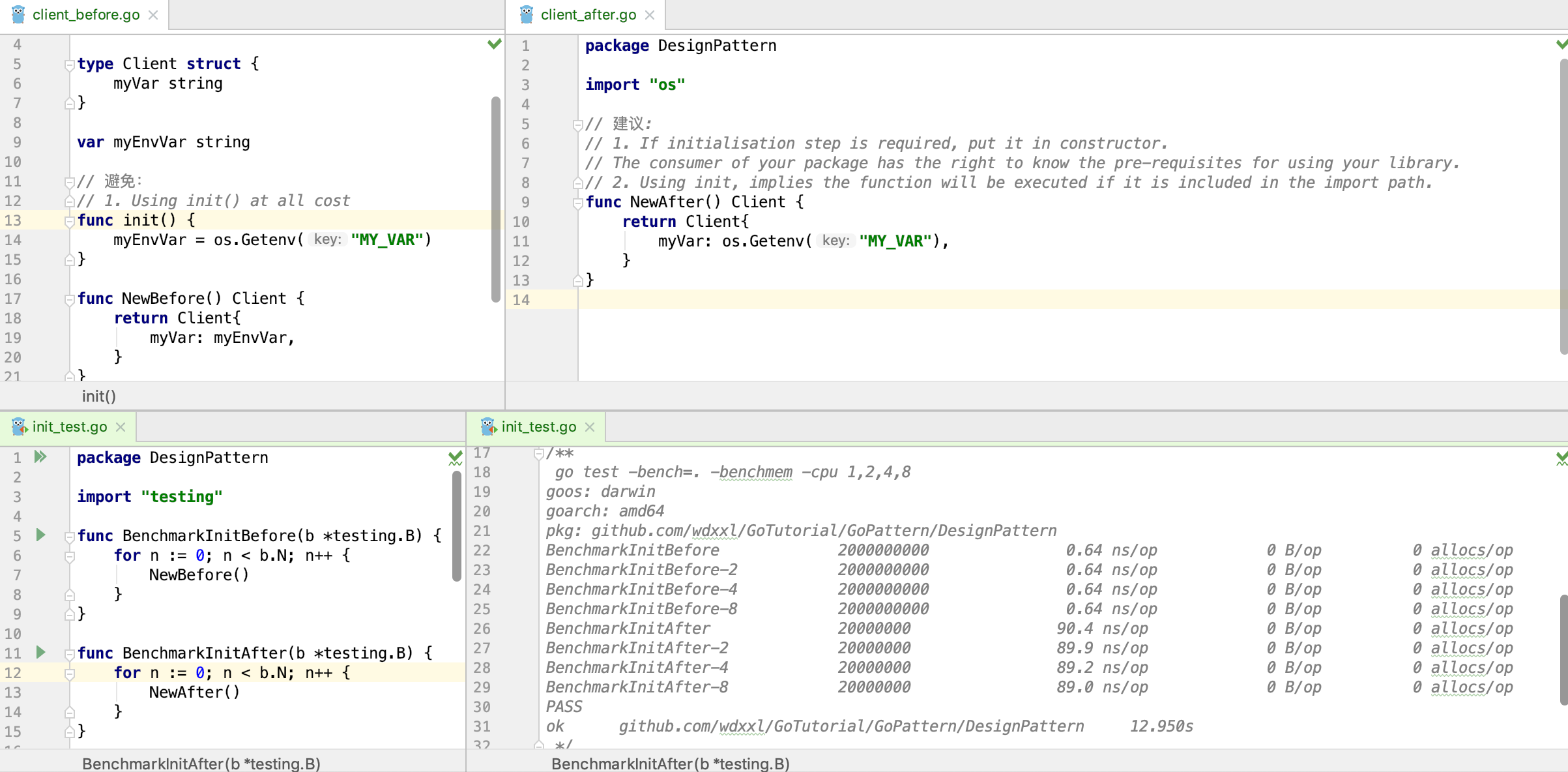
Task: Collapse func NewAfter() fold marker
Action: pos(577,203)
